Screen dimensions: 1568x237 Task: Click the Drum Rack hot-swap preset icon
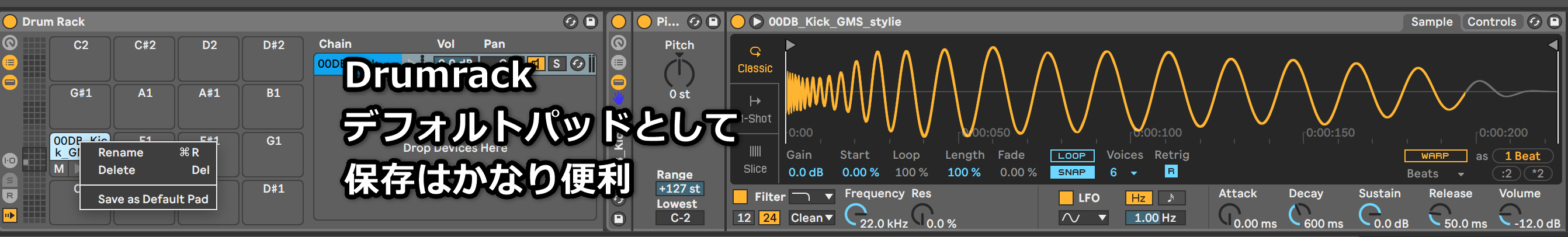coord(570,22)
